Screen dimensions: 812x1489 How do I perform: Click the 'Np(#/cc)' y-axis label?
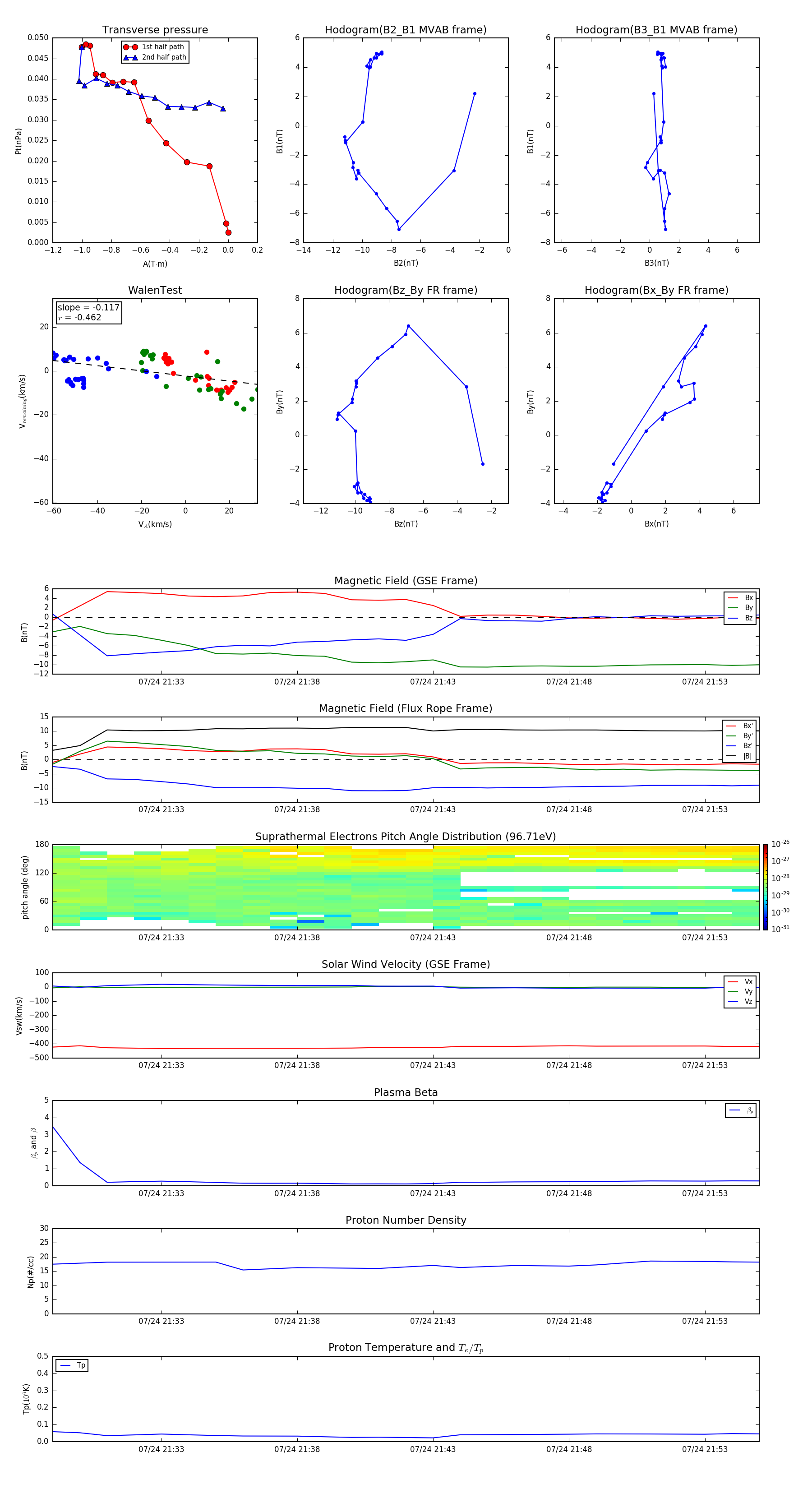pos(31,1271)
